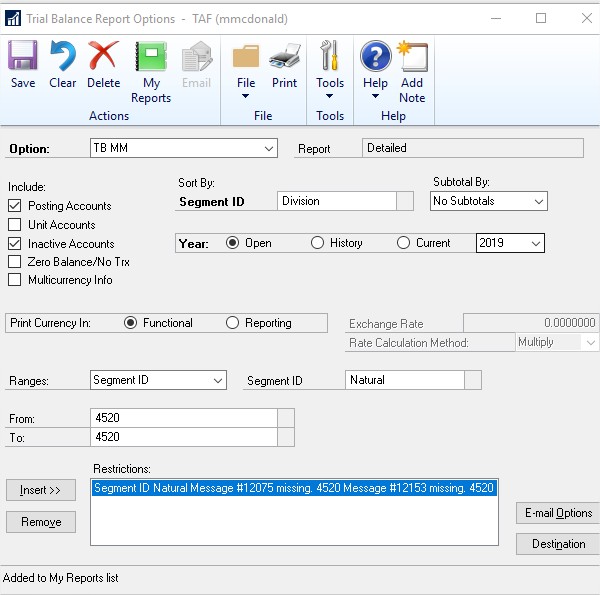Open My Reports green notebook icon
The width and height of the screenshot is (600, 595).
tap(151, 56)
